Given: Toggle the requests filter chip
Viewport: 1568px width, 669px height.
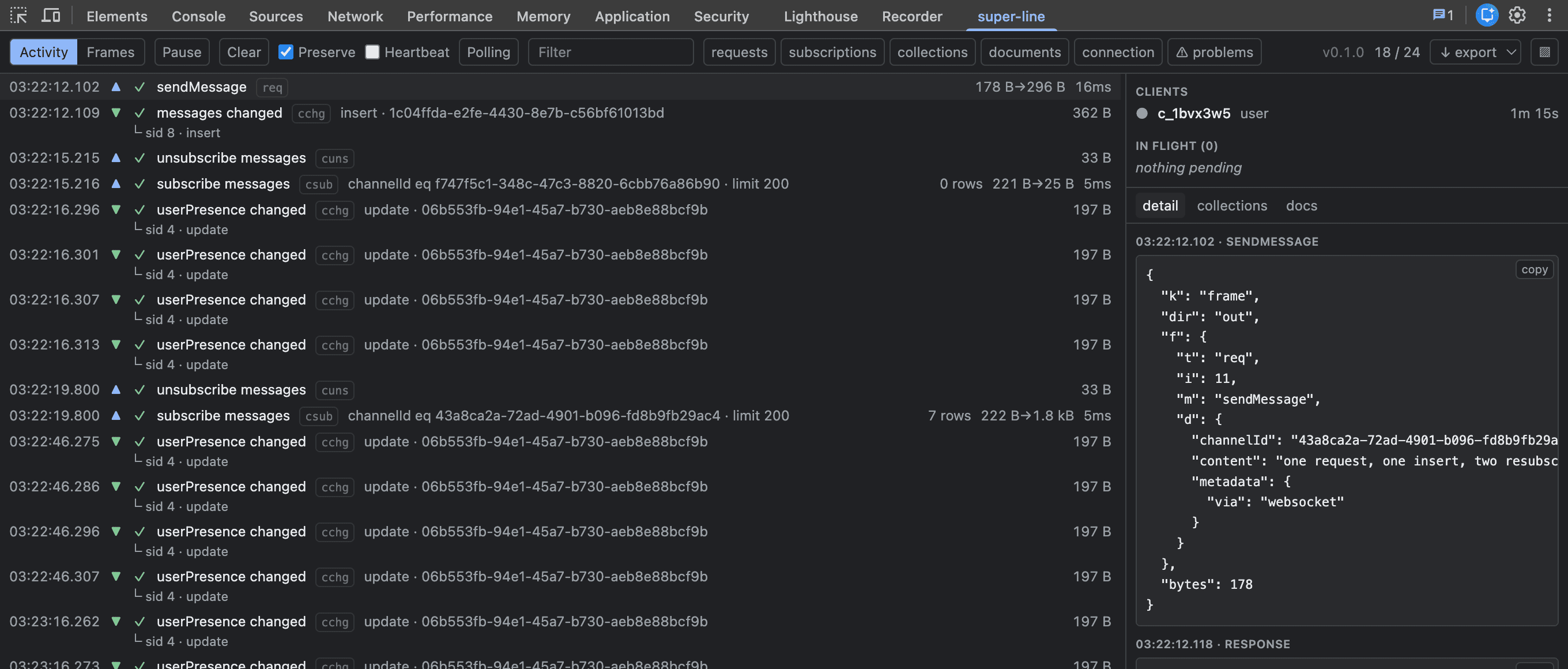Looking at the screenshot, I should [739, 52].
